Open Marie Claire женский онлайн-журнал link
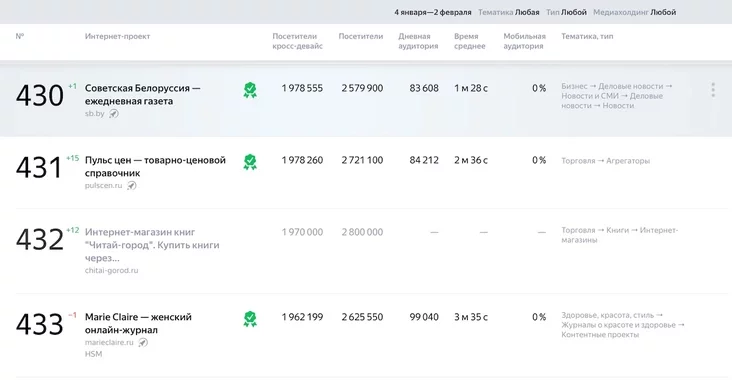732x380 pixels. 138,323
